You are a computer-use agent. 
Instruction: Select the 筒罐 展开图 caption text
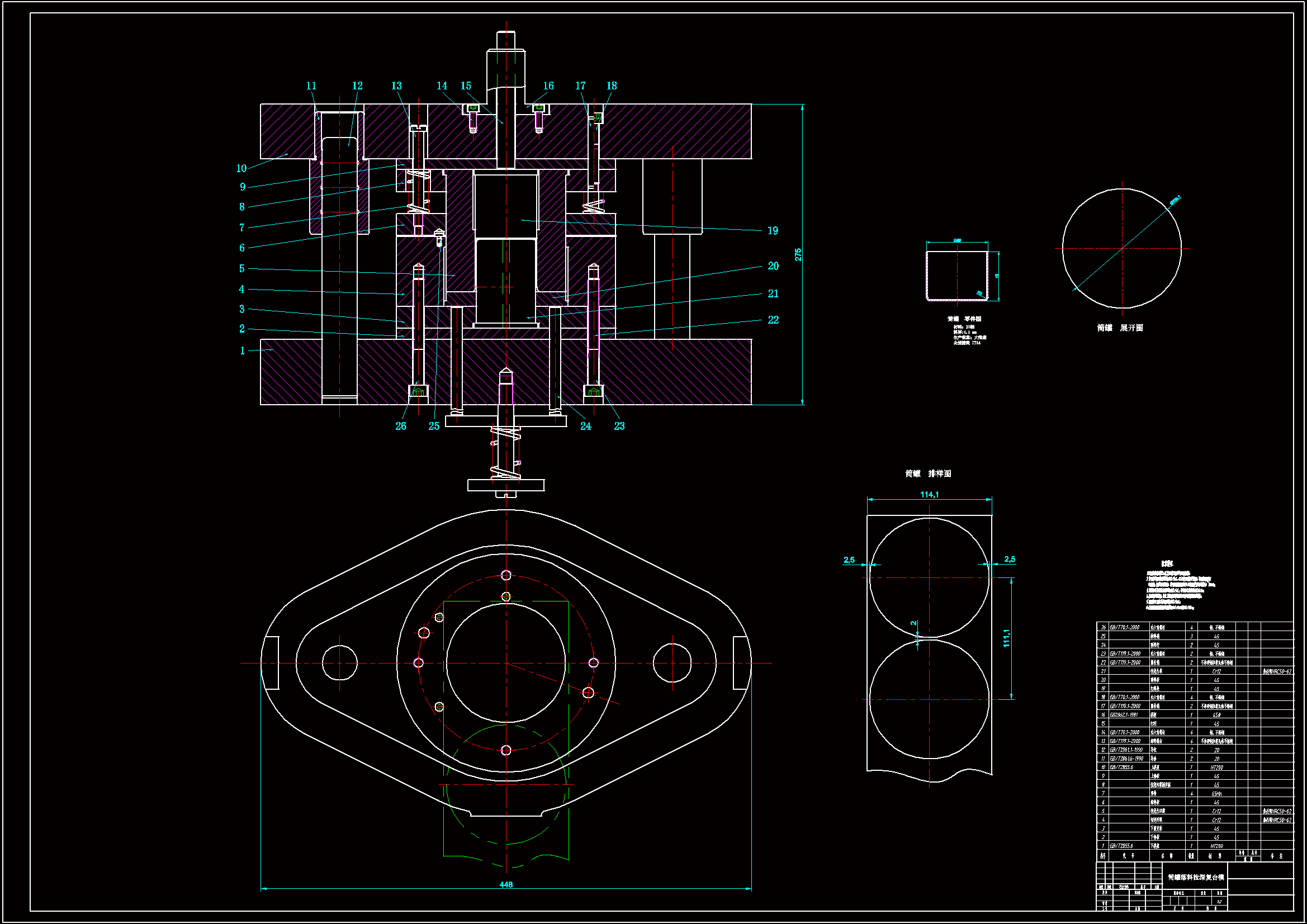click(x=1120, y=328)
